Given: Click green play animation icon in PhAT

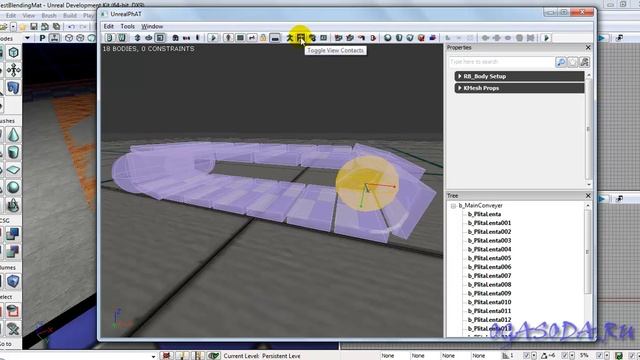Looking at the screenshot, I should 547,38.
